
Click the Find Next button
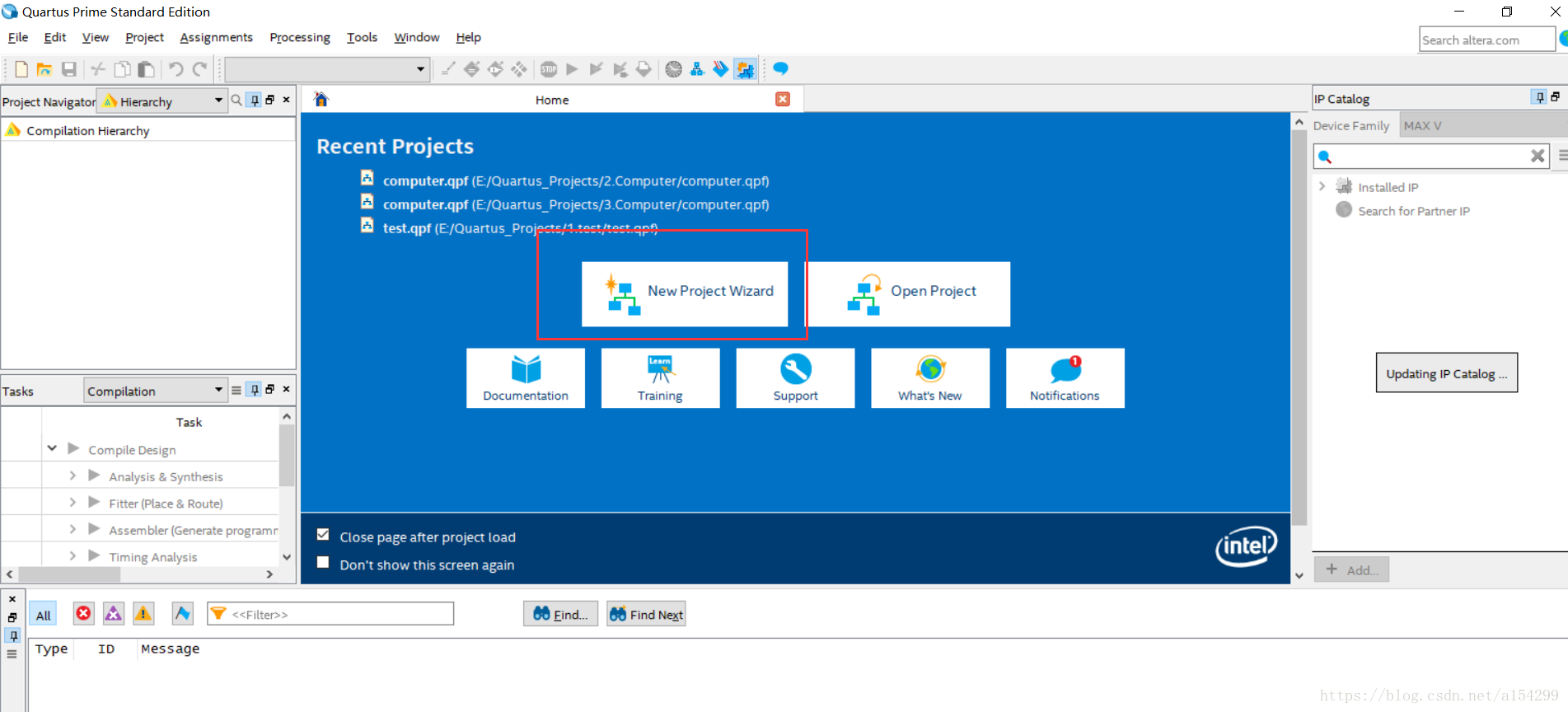(x=646, y=614)
